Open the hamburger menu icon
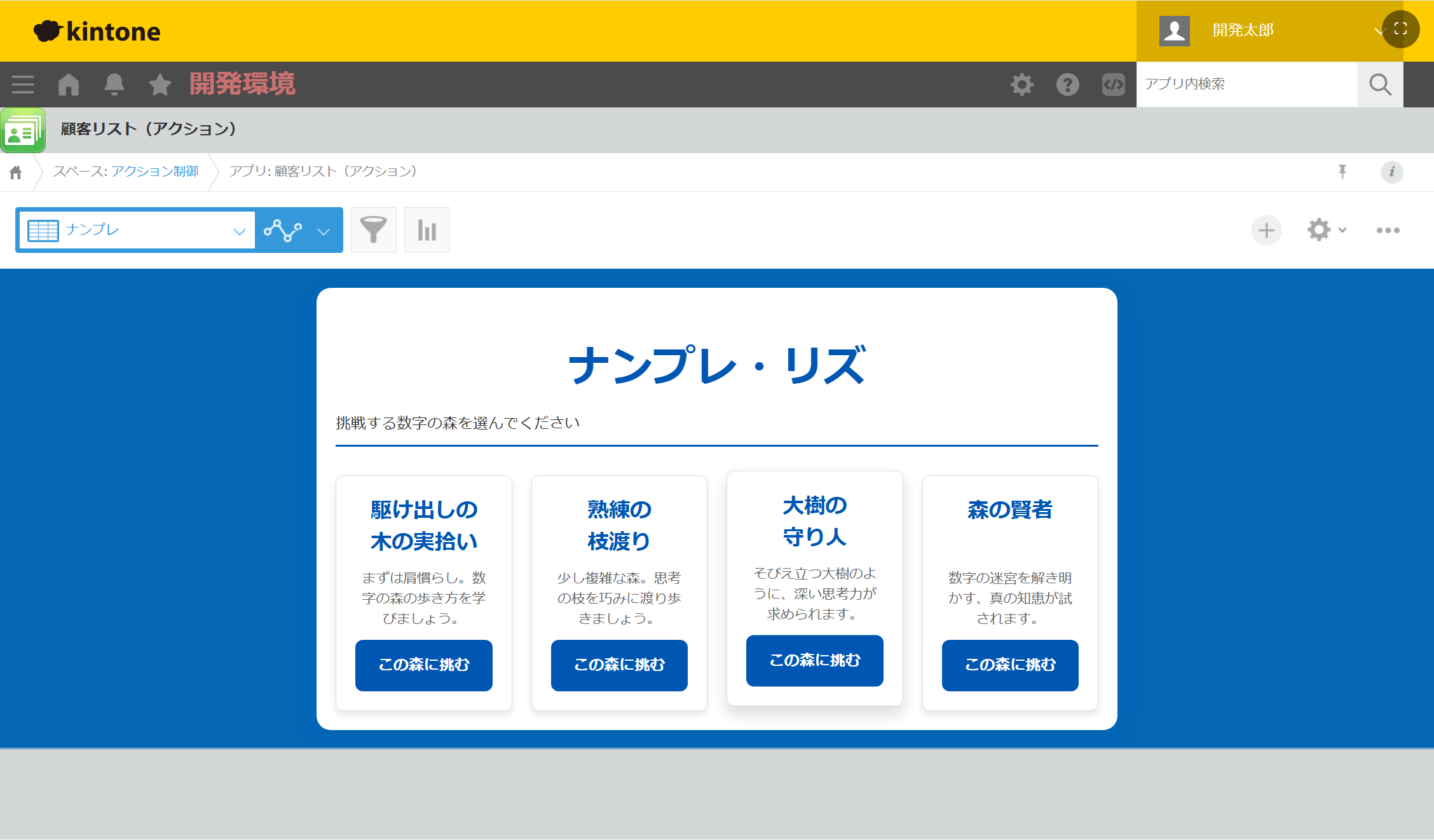 pos(23,85)
